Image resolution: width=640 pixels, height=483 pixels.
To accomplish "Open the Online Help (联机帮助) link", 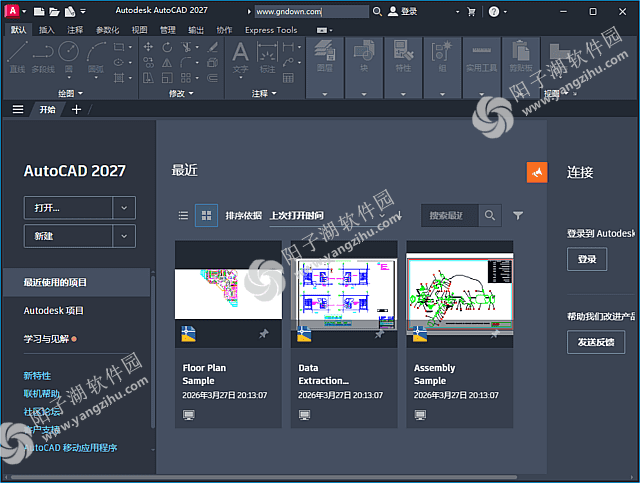I will (x=42, y=394).
